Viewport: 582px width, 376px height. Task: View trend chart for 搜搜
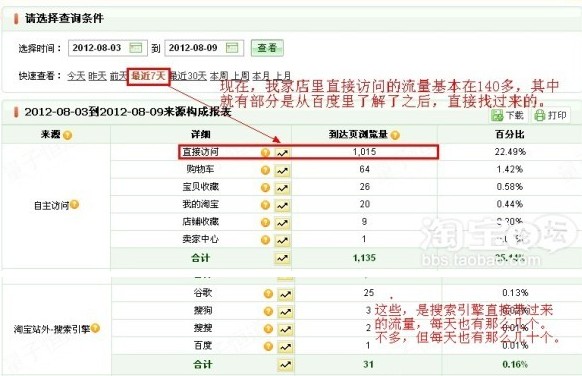click(x=285, y=329)
